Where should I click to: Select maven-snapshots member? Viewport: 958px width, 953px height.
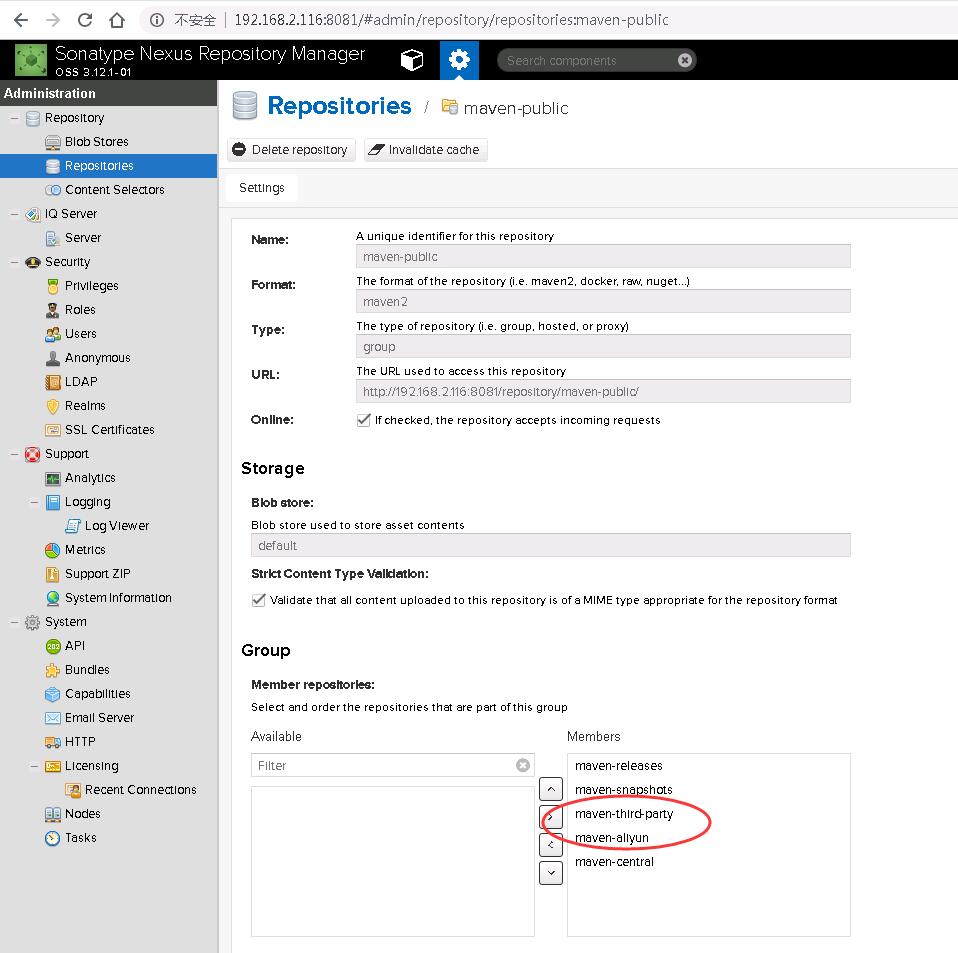point(709,790)
